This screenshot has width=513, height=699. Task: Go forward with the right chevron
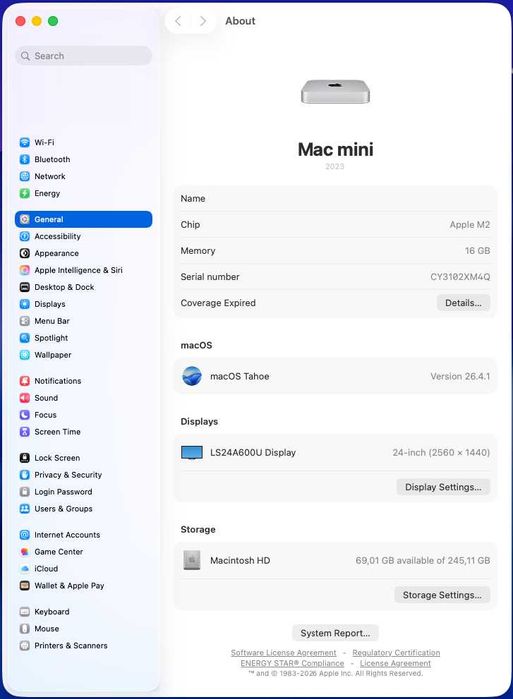pyautogui.click(x=203, y=21)
